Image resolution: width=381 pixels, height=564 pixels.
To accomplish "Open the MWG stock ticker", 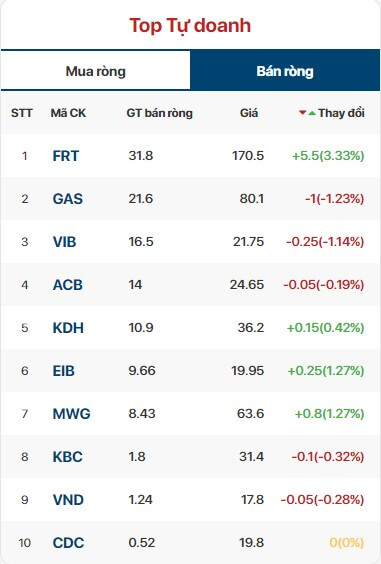I will point(72,414).
